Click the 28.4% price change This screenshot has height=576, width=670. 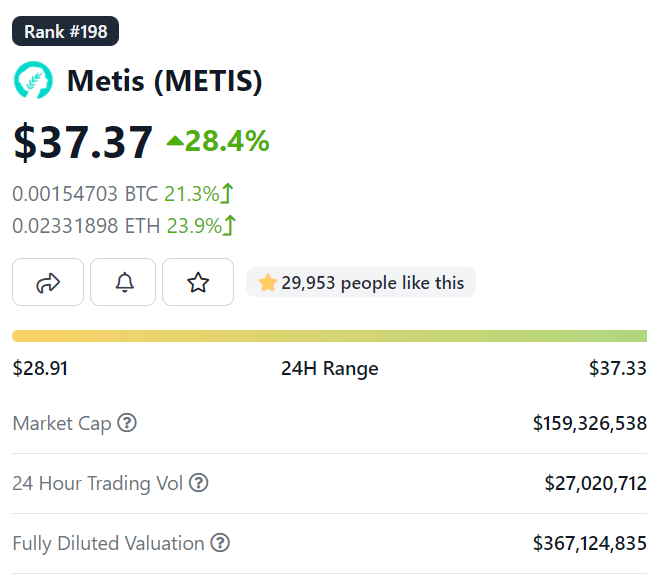coord(218,141)
